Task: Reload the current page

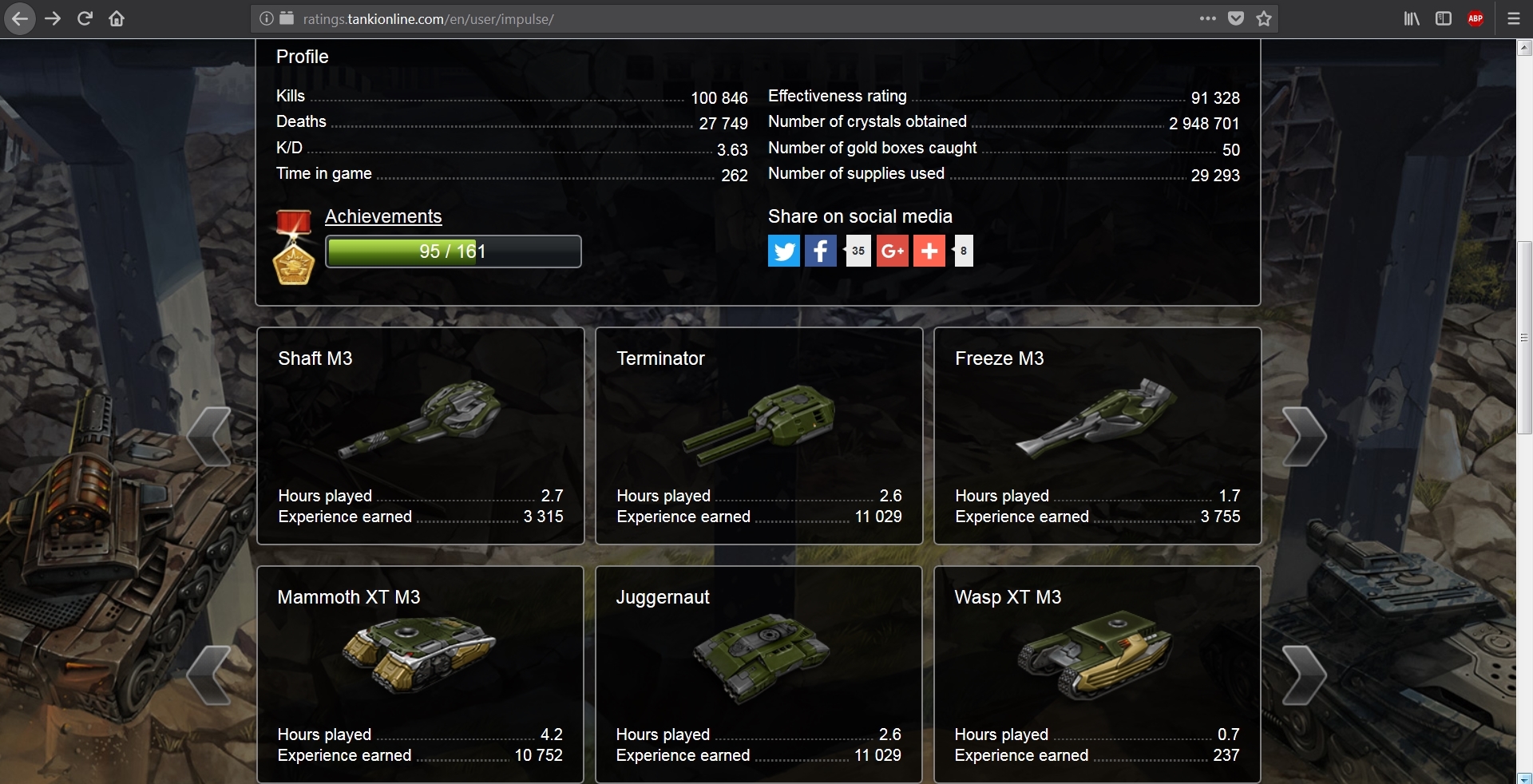Action: point(85,18)
